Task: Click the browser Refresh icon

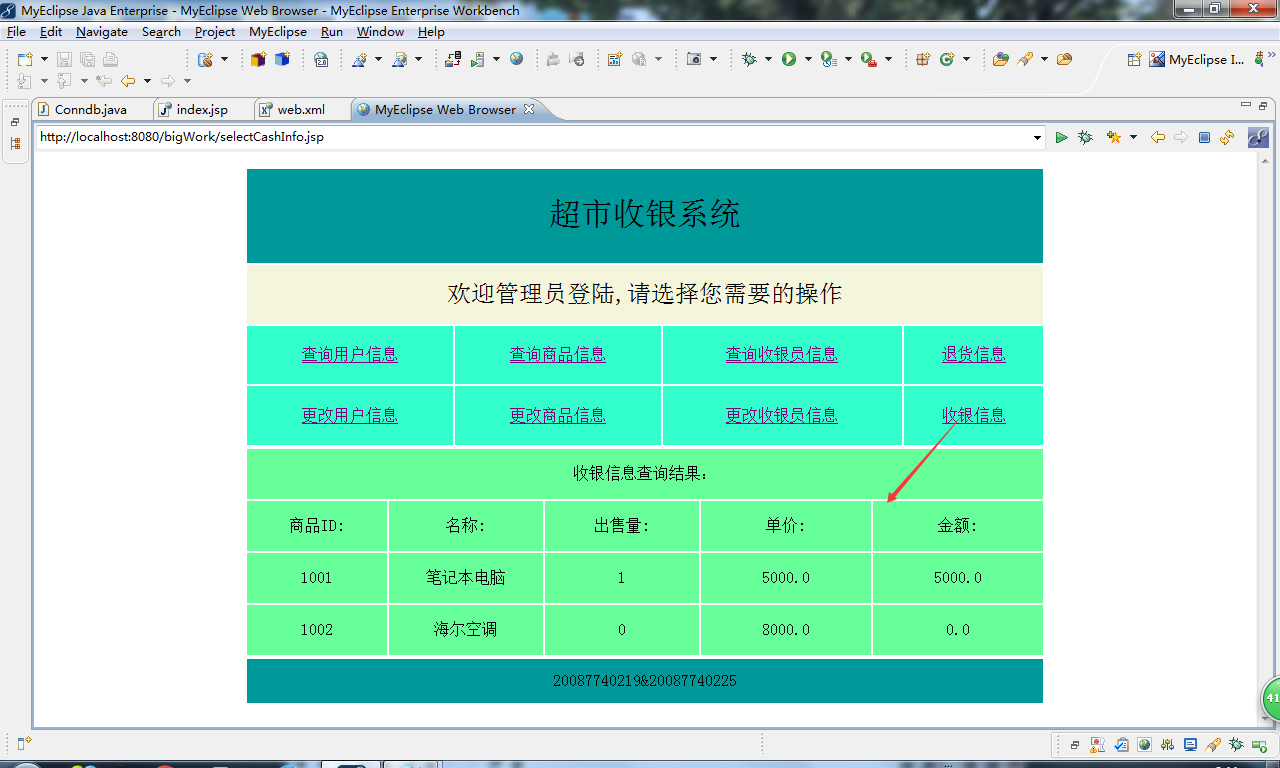Action: [1227, 137]
